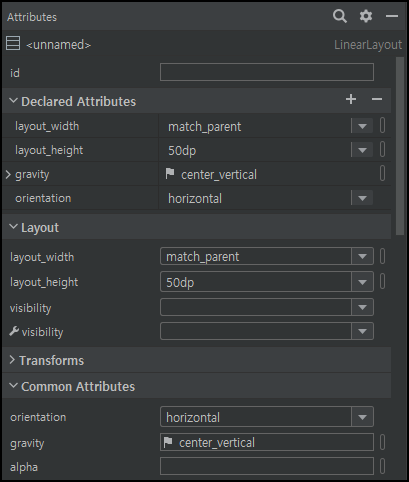Viewport: 409px width, 482px height.
Task: Click the Attributes panel vertical scrollbar
Action: click(x=400, y=146)
